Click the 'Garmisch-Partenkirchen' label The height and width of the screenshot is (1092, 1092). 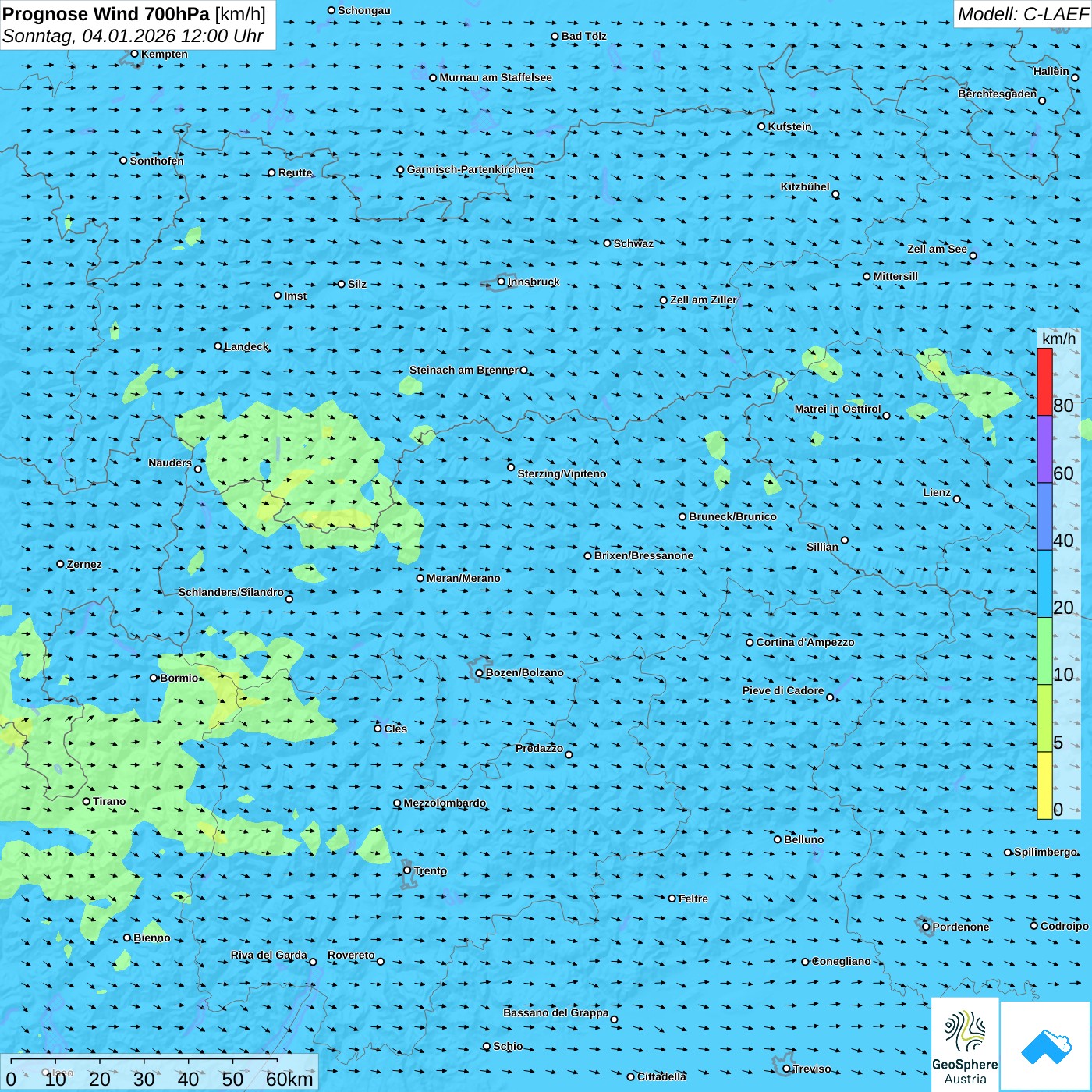[x=470, y=169]
